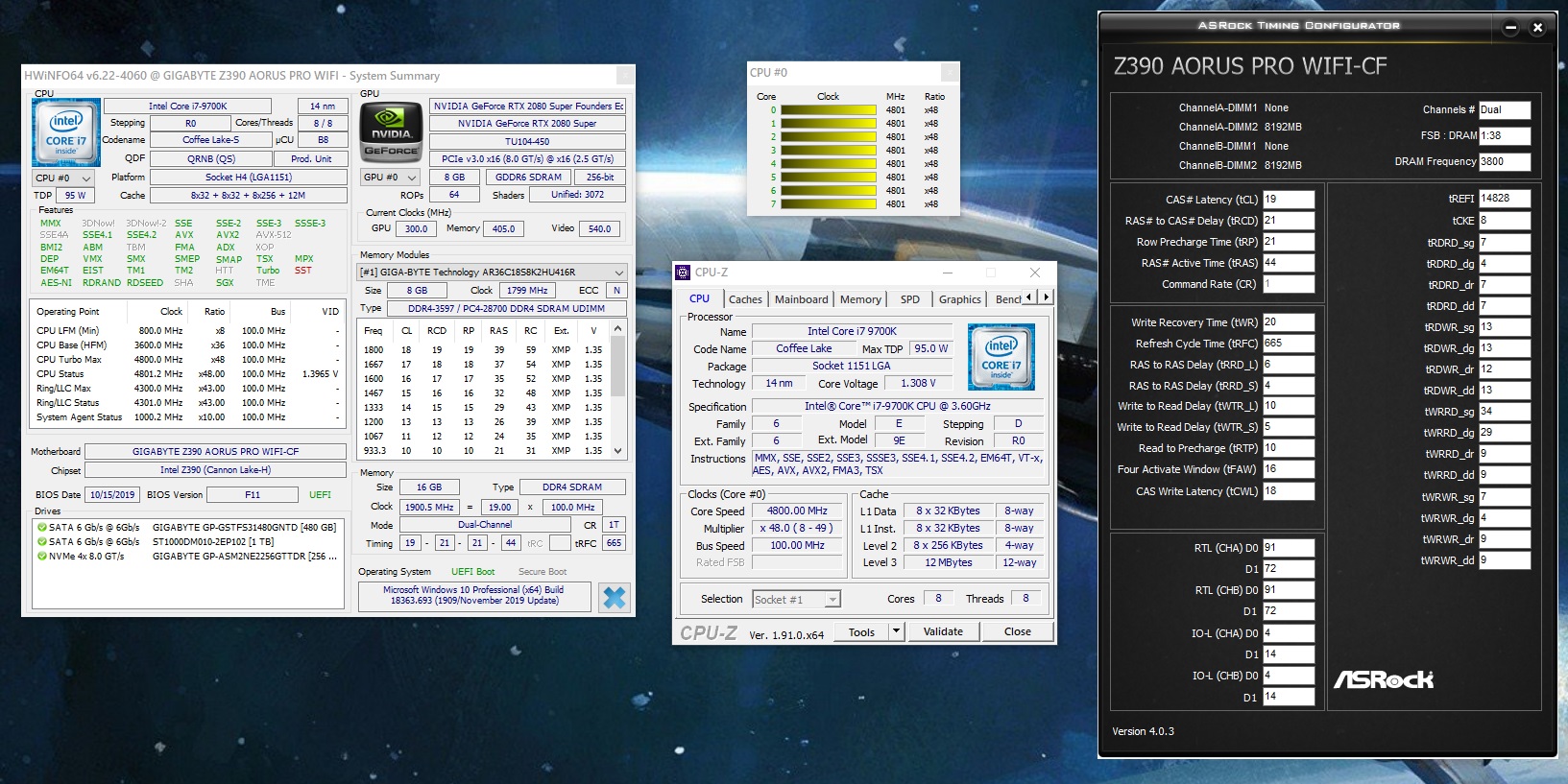This screenshot has width=1568, height=784.
Task: Click the status icon for the ST1000DM010 drive
Action: pos(42,541)
